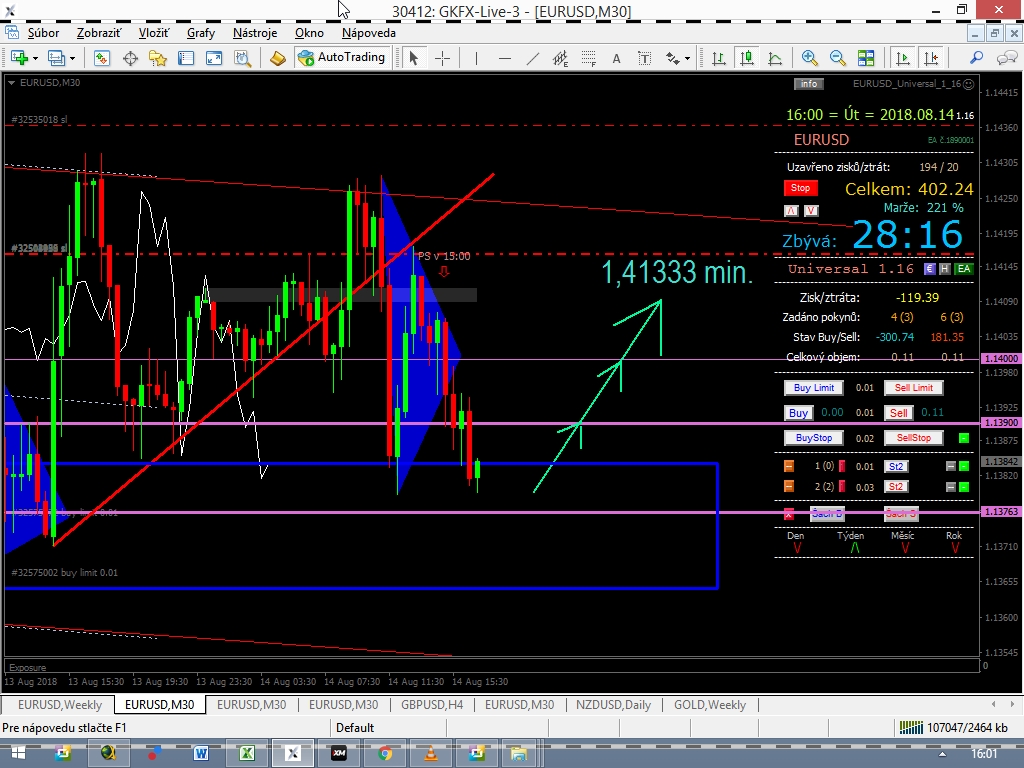Open new order via the plus-document icon
The height and width of the screenshot is (768, 1024).
click(x=18, y=58)
